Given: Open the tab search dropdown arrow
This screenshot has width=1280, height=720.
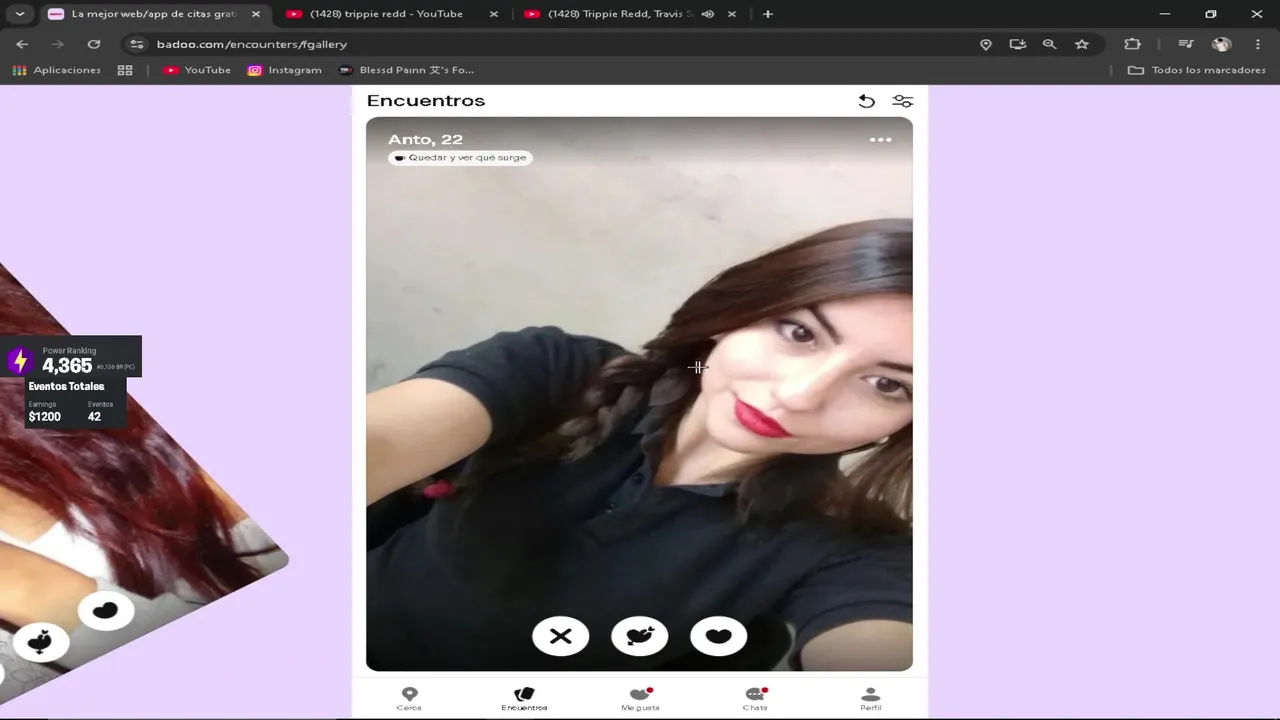Looking at the screenshot, I should [19, 14].
